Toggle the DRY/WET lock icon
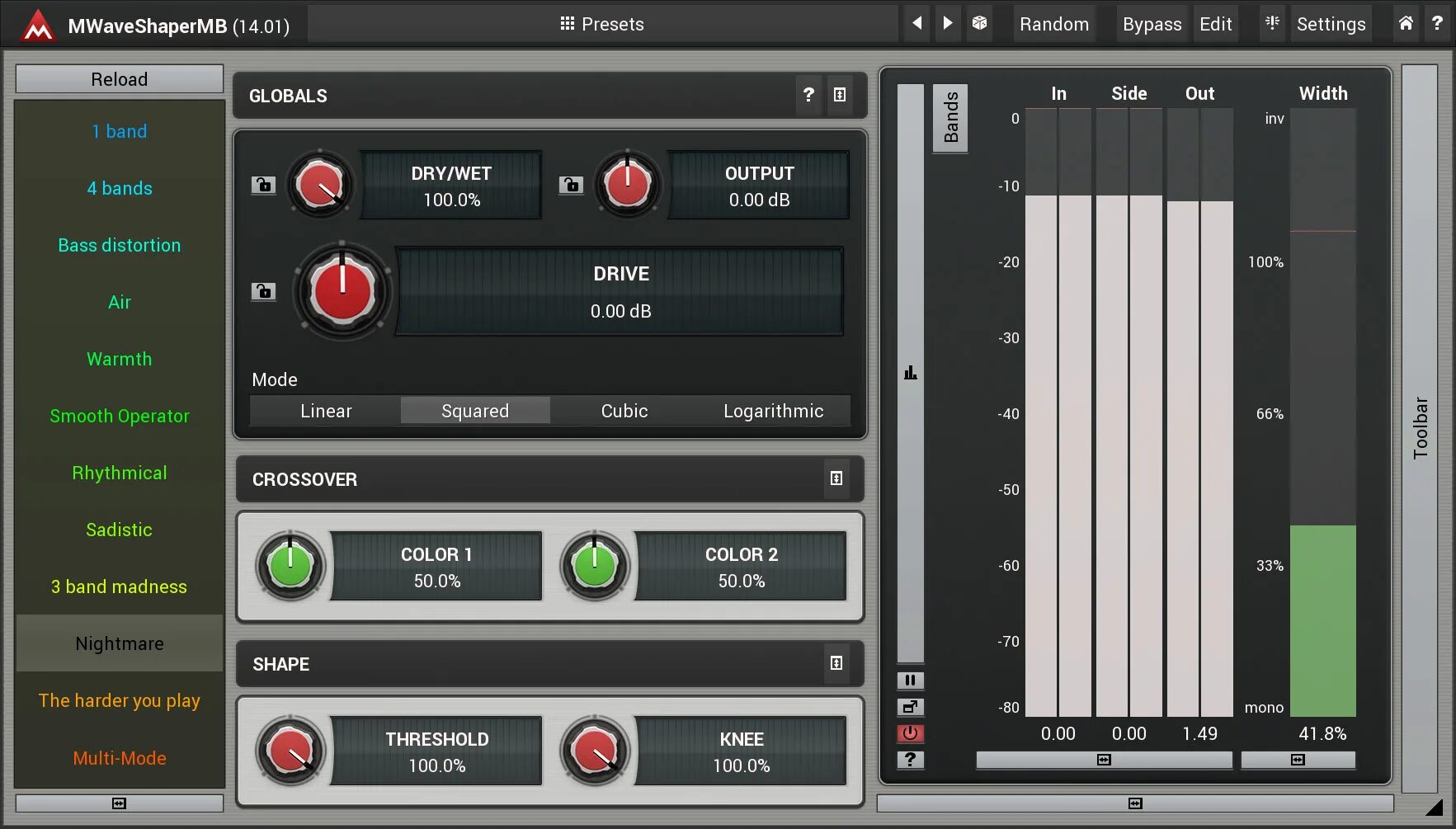Viewport: 1456px width, 829px height. [263, 185]
